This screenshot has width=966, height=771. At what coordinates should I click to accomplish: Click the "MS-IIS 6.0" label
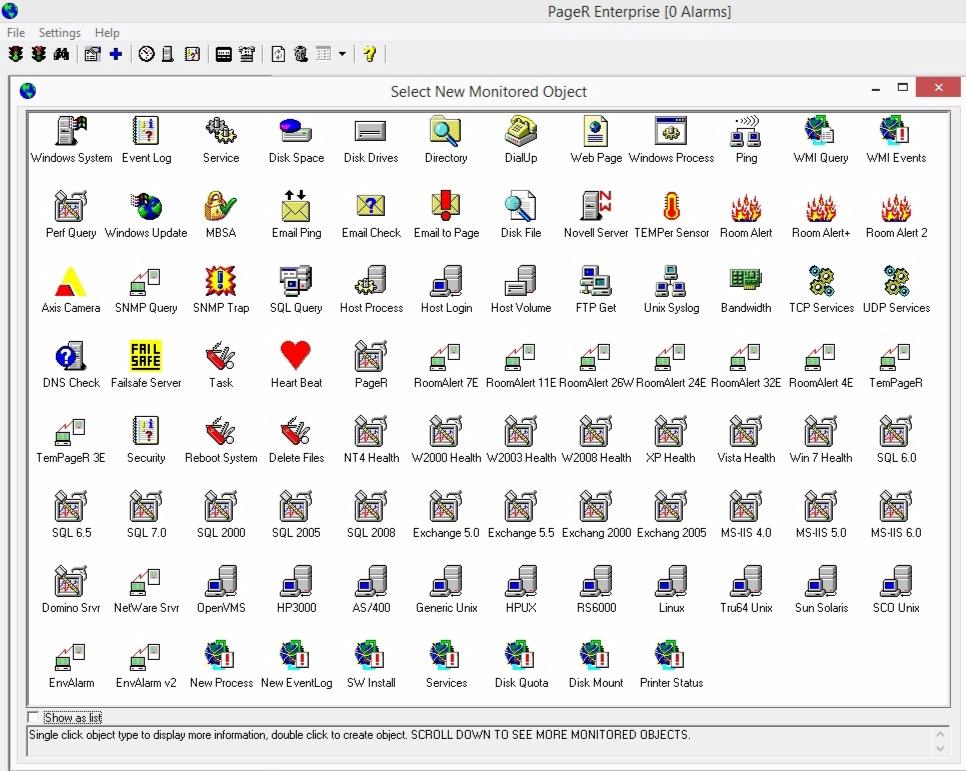click(896, 532)
